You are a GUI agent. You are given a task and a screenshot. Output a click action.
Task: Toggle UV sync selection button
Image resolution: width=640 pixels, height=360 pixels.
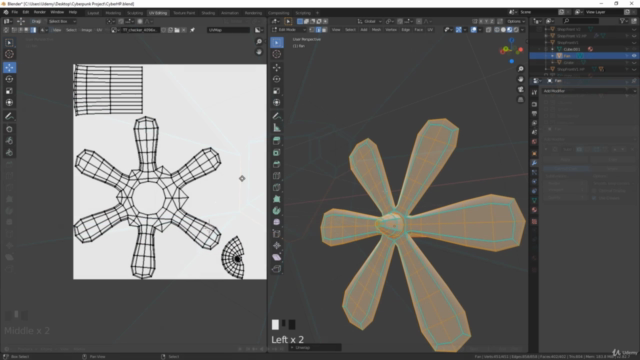click(7, 30)
